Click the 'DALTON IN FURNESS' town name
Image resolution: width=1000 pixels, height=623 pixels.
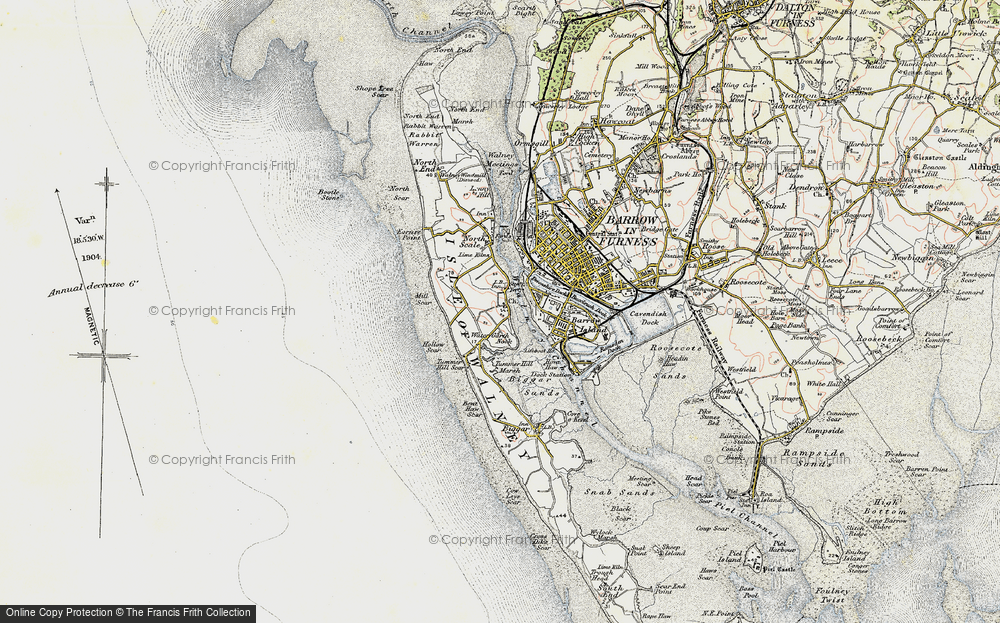(x=793, y=15)
